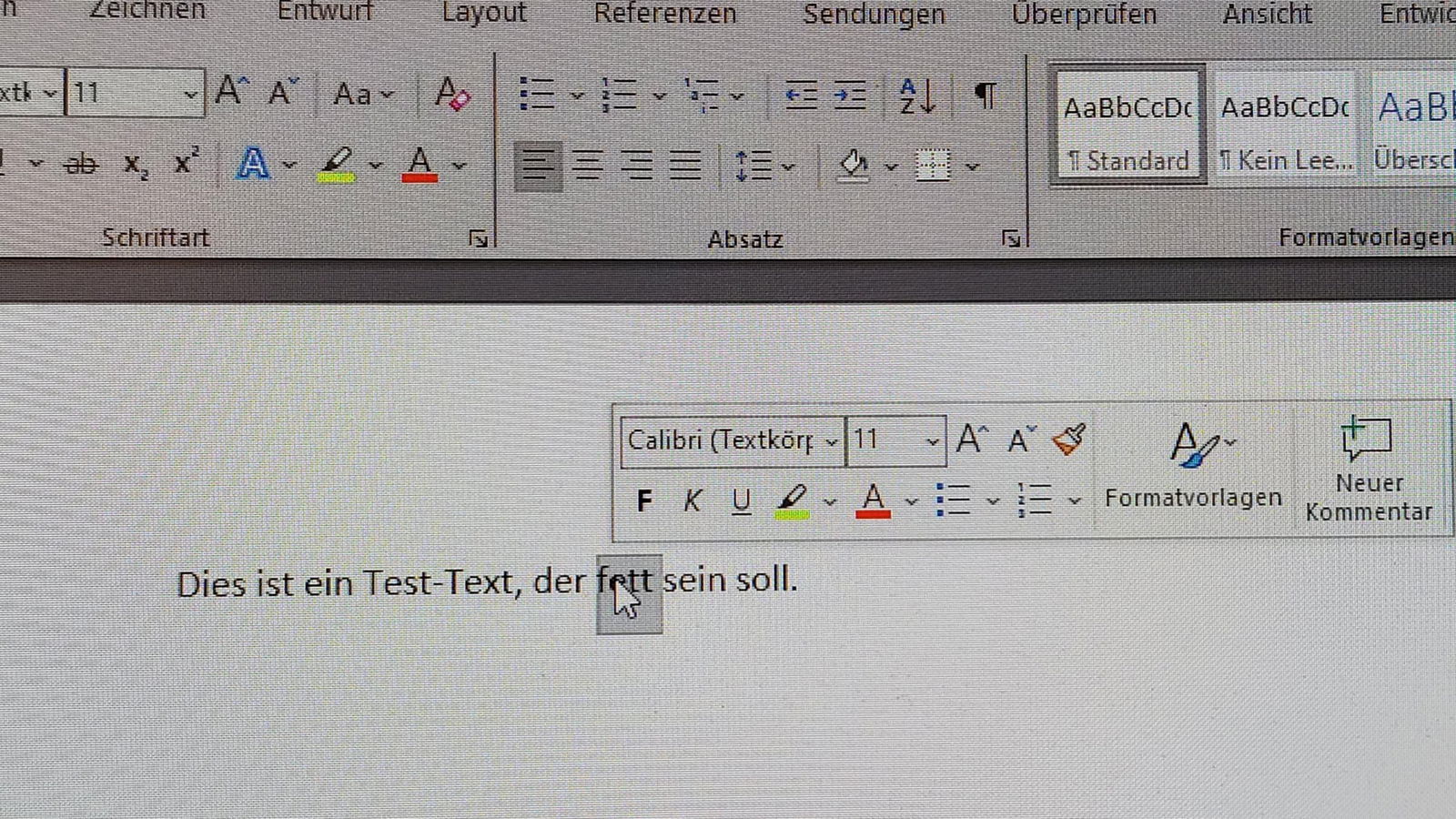
Task: Justify text with the Blocksatz icon
Action: (x=684, y=166)
